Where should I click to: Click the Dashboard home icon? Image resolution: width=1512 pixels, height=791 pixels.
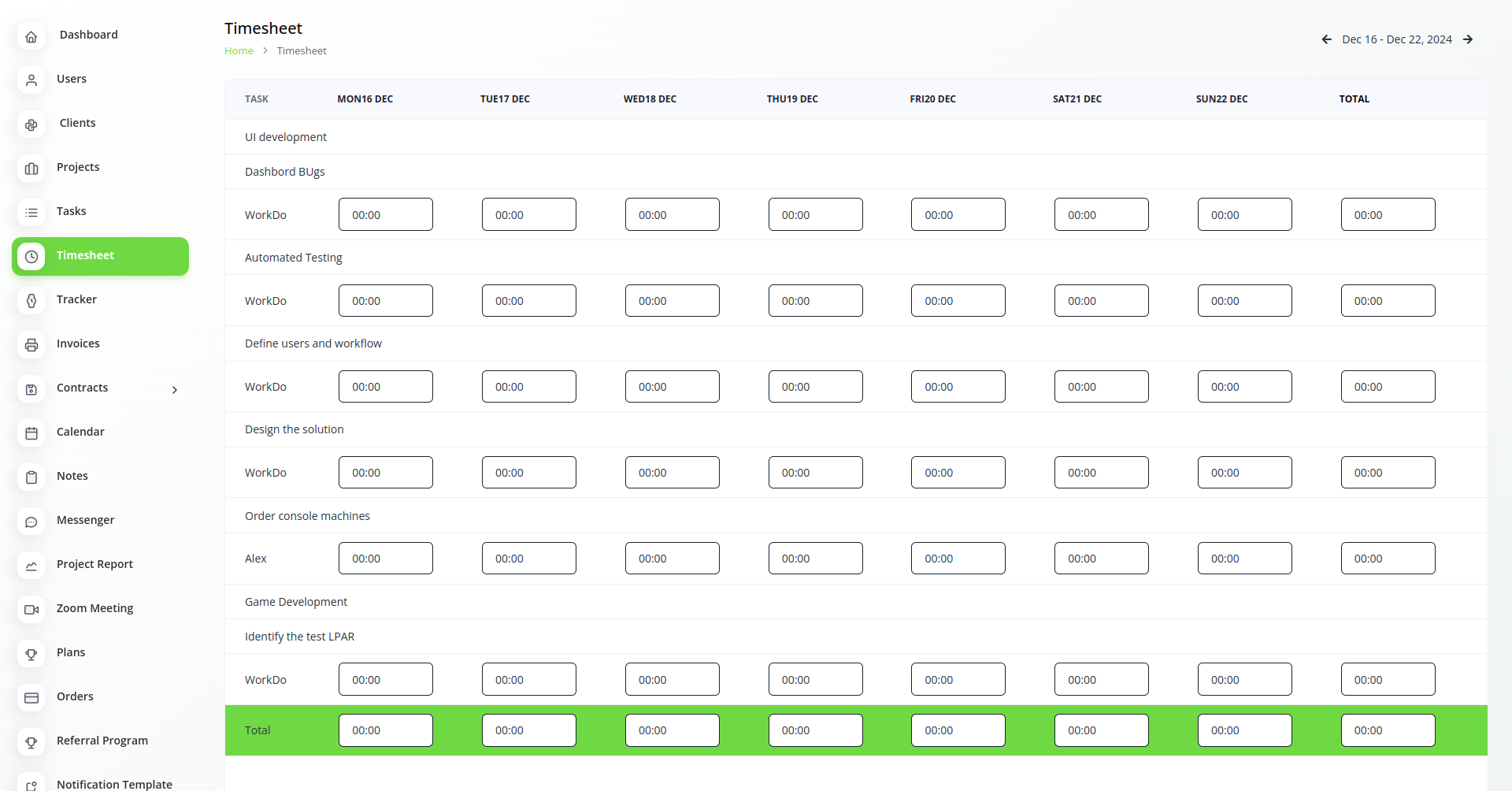click(x=31, y=36)
